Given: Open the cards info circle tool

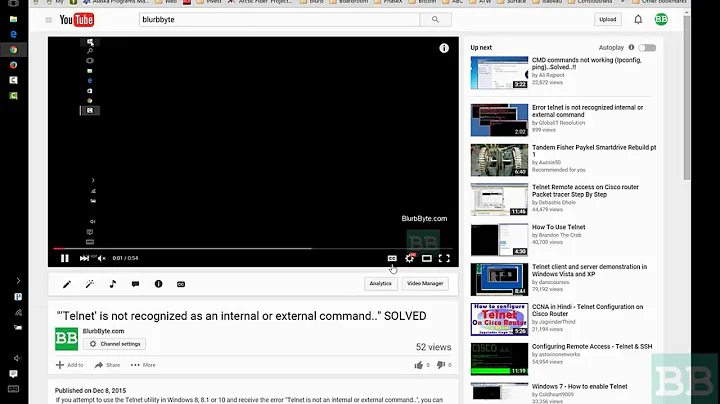Looking at the screenshot, I should point(158,284).
